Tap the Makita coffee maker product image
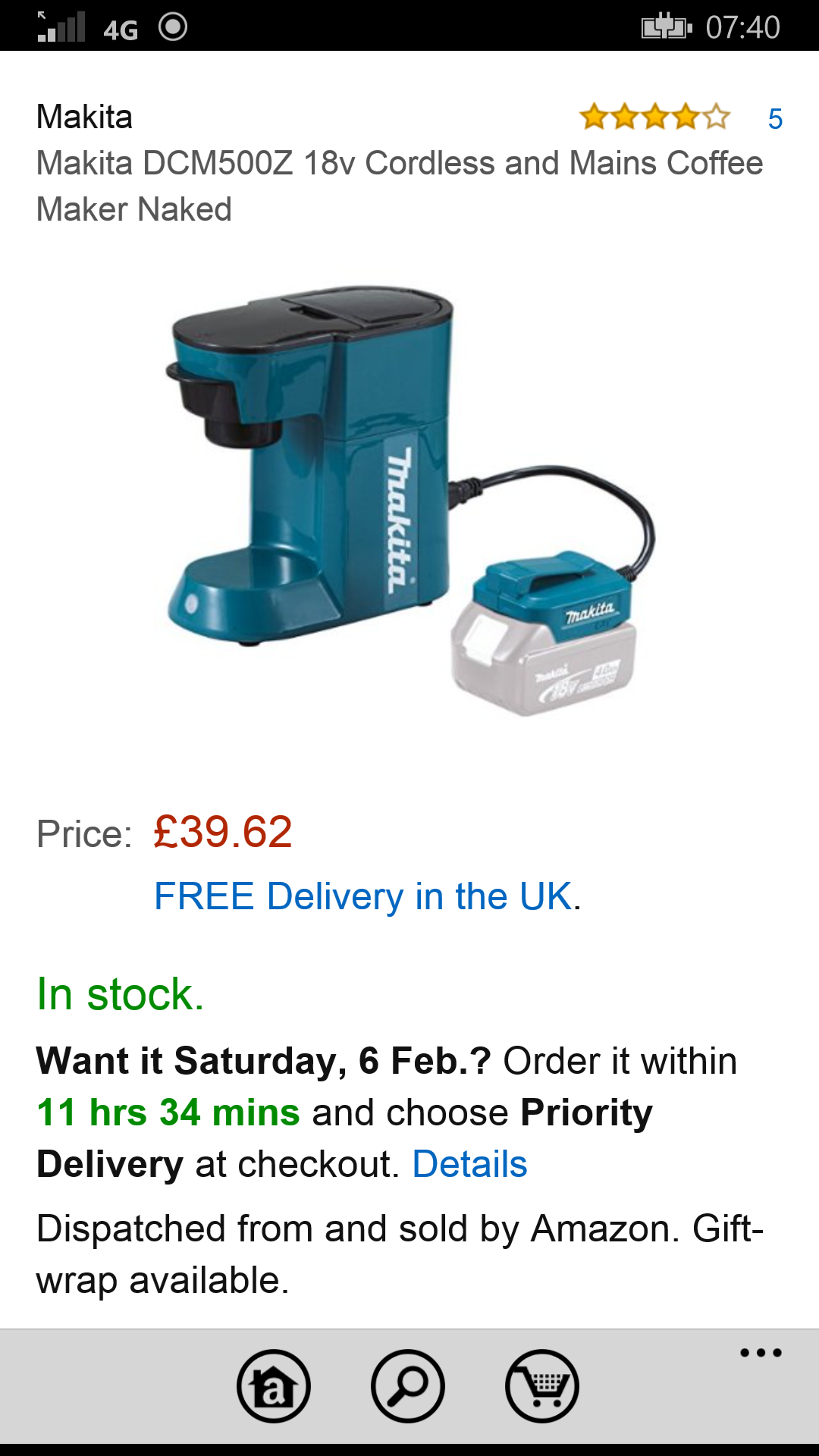Image resolution: width=819 pixels, height=1456 pixels. point(410,501)
